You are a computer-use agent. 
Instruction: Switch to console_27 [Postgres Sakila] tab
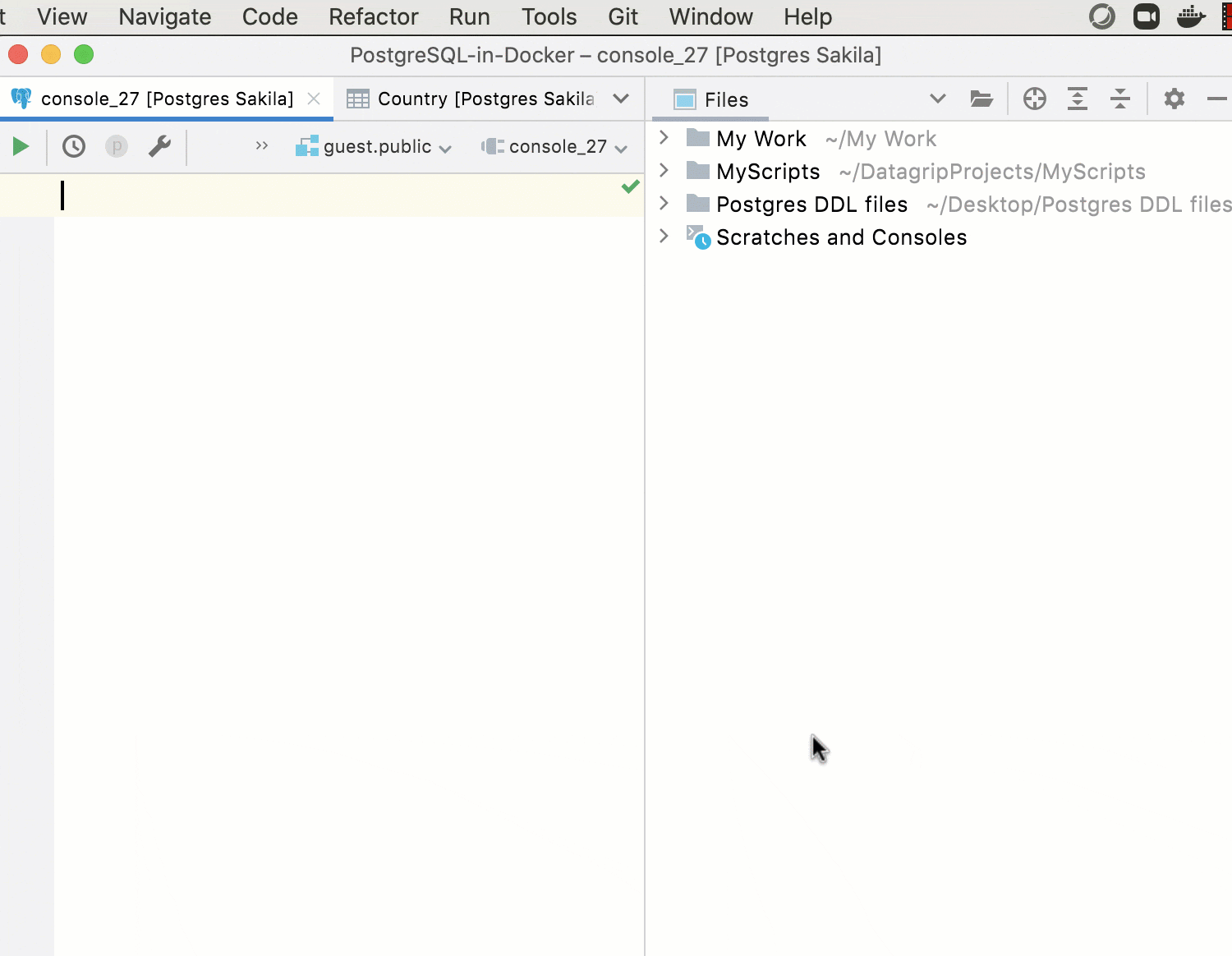click(x=167, y=99)
